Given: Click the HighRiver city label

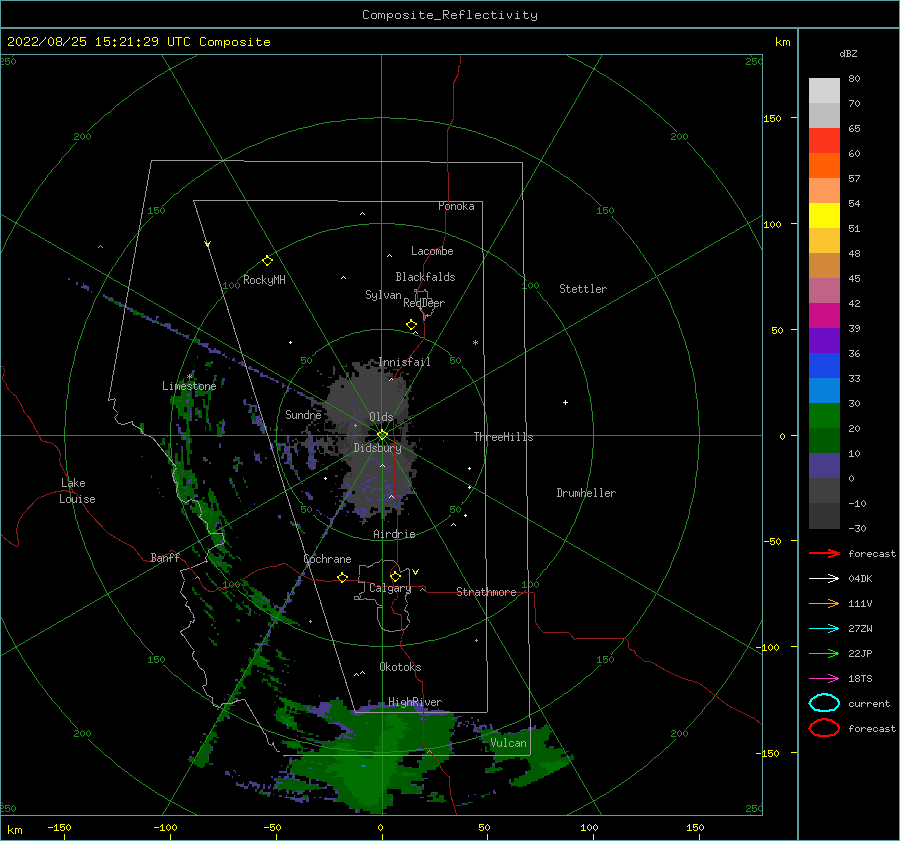Looking at the screenshot, I should 415,702.
